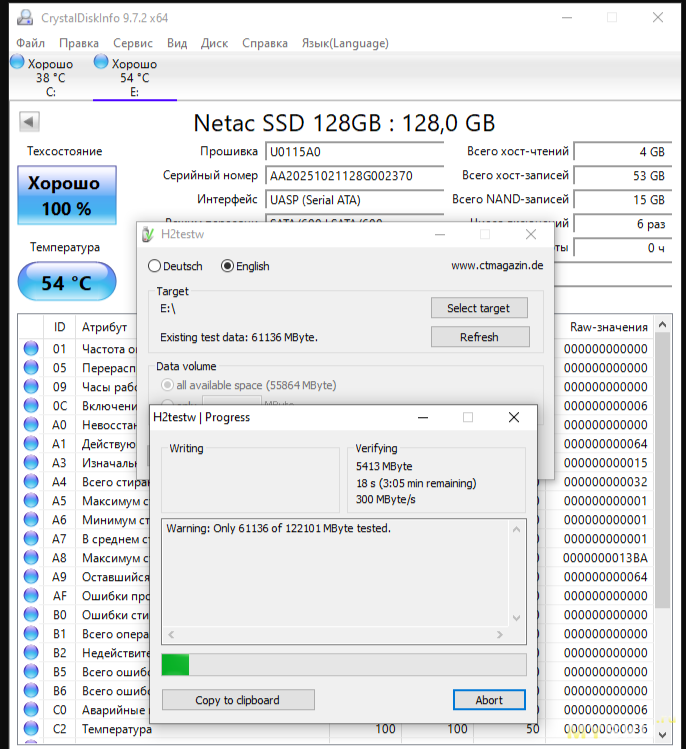
Task: Select disk C: health status icon
Action: click(x=17, y=63)
